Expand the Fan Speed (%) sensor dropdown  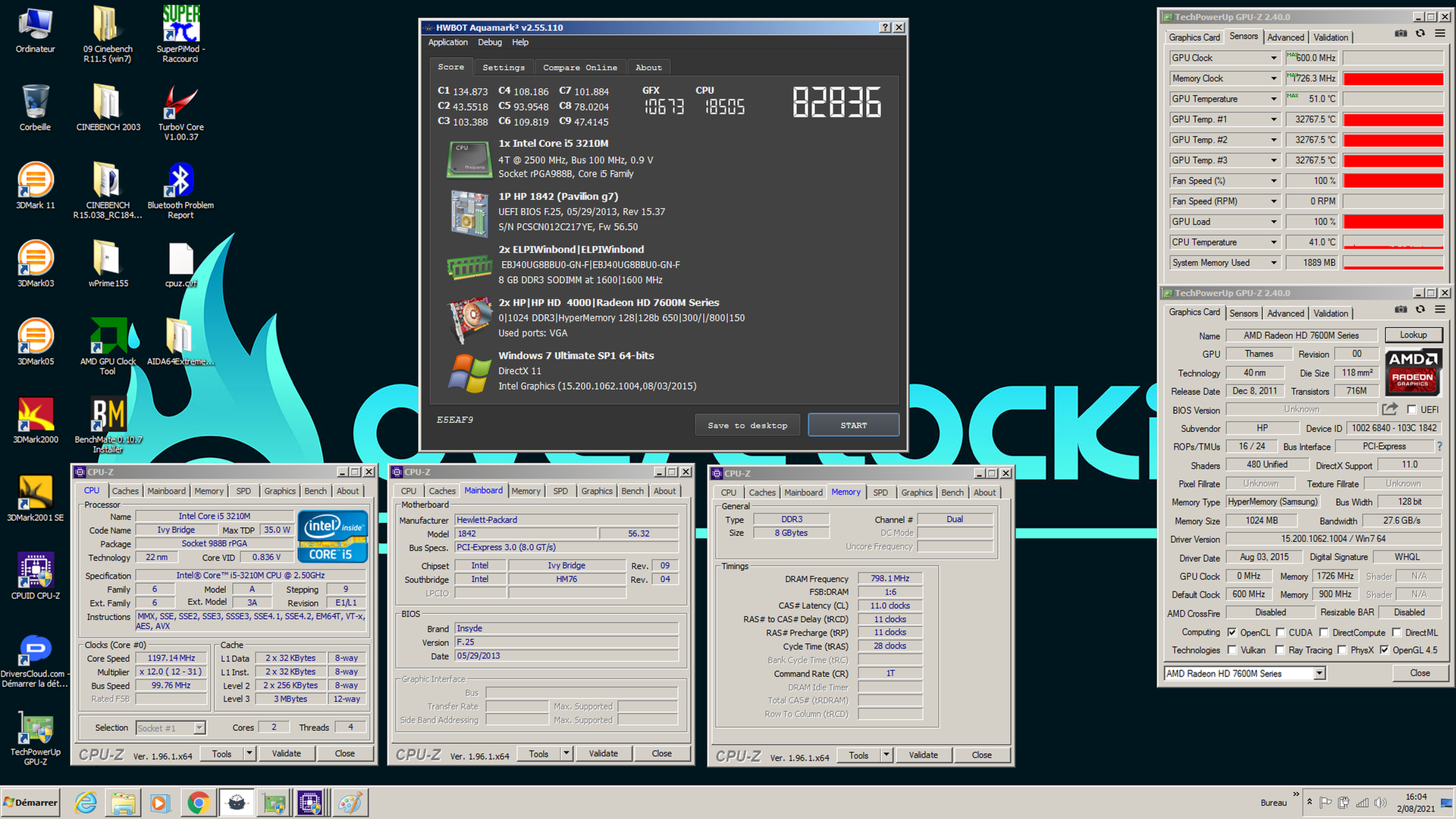click(x=1274, y=180)
